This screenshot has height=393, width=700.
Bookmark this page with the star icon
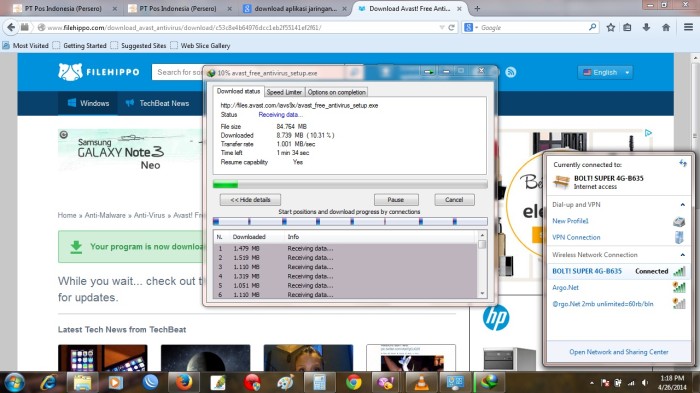coord(610,28)
